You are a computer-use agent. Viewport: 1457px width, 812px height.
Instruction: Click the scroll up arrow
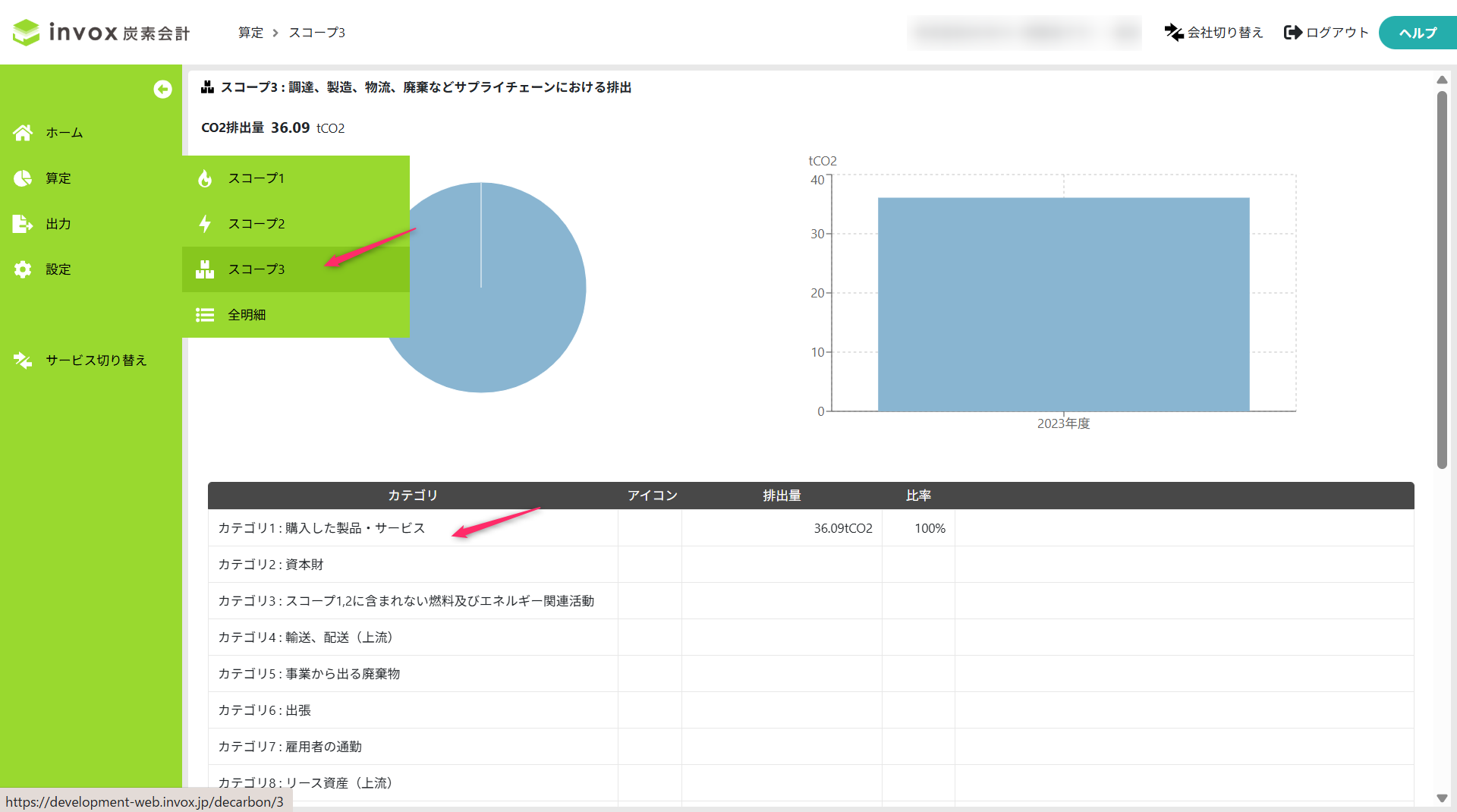(x=1442, y=80)
